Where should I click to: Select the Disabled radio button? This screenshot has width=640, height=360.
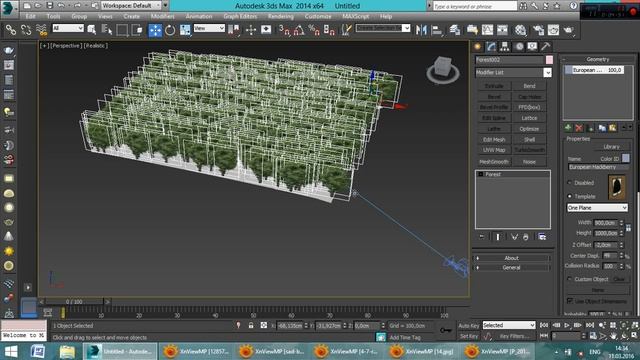pos(570,183)
